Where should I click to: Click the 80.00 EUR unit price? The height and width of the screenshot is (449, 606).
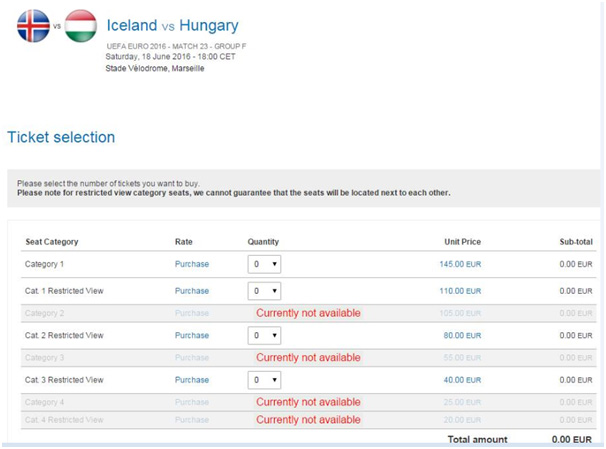(462, 335)
